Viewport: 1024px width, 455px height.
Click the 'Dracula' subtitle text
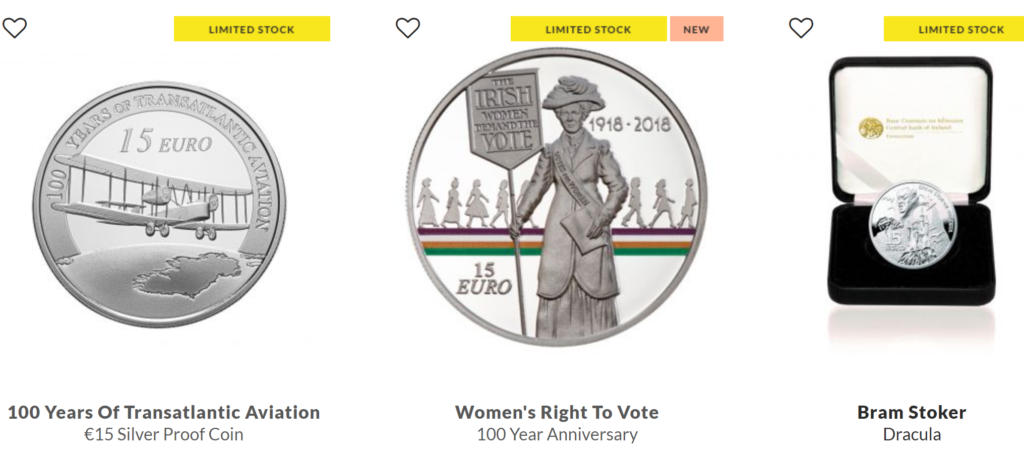pos(912,435)
